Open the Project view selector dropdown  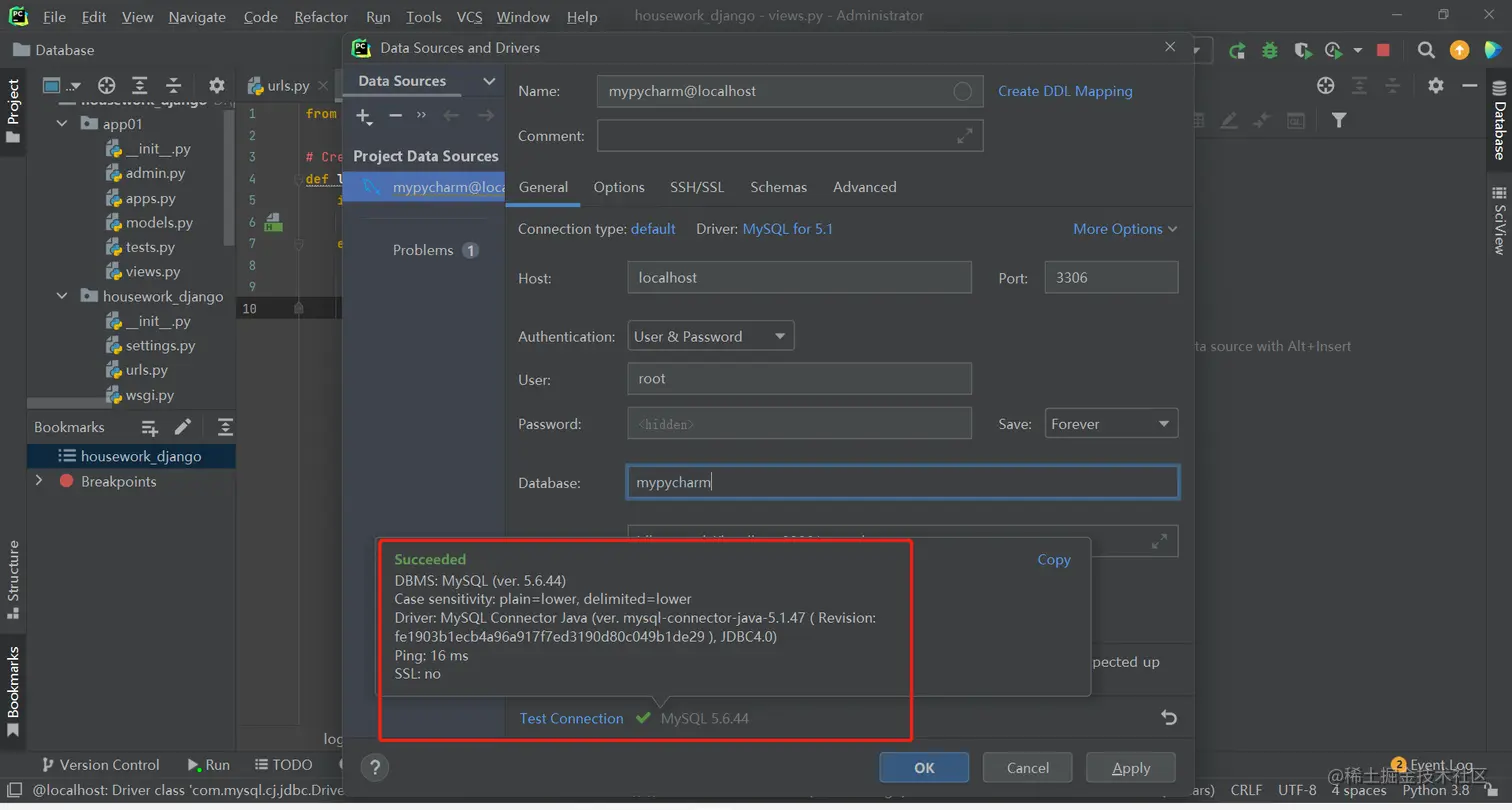pos(62,86)
